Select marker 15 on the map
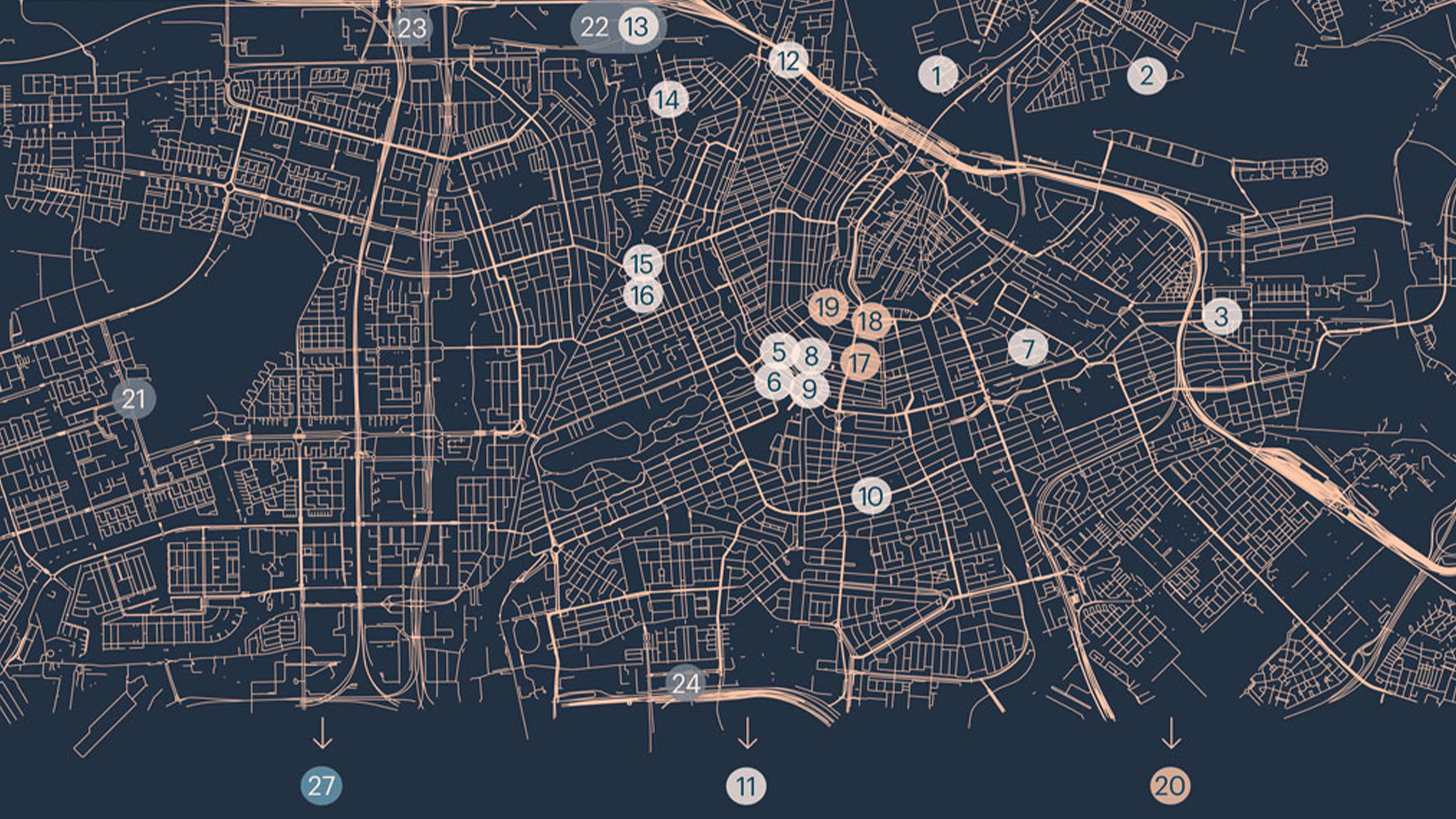Viewport: 1456px width, 819px height. (642, 264)
